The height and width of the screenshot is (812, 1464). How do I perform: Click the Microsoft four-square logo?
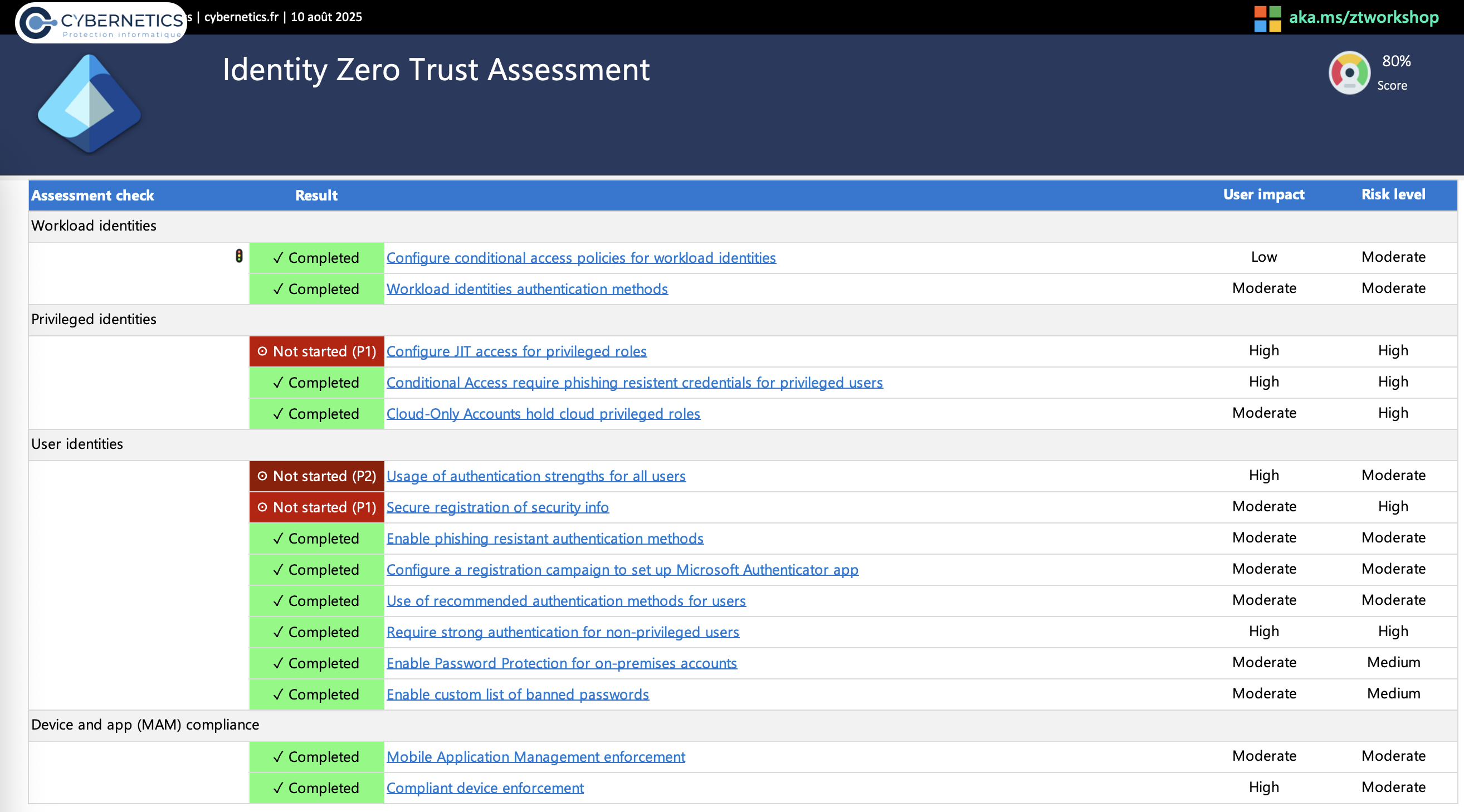[1267, 18]
